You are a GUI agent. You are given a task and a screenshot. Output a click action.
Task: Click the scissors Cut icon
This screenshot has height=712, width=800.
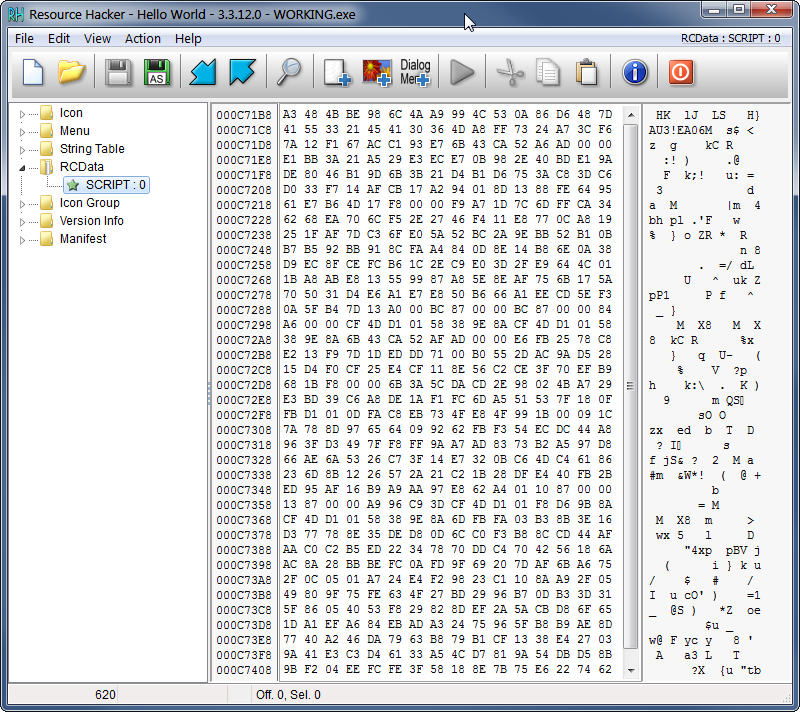510,72
